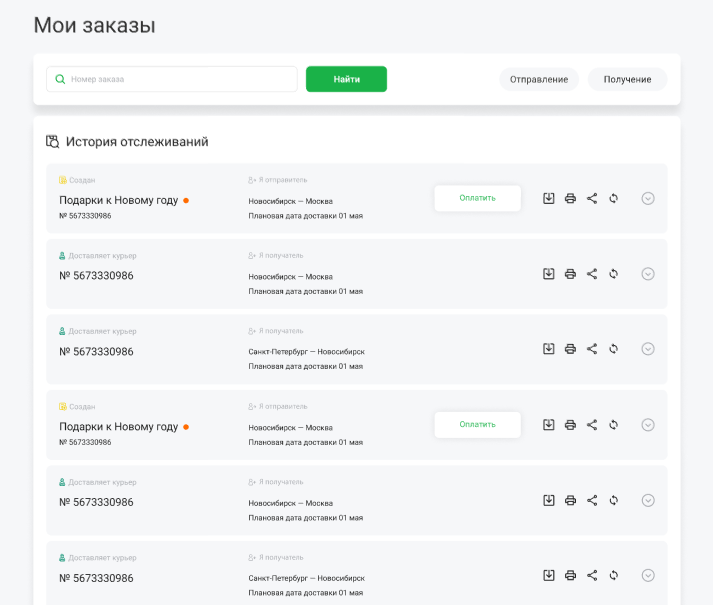Viewport: 713px width, 605px height.
Task: Print the second Подарки к Новому году order
Action: tap(570, 425)
